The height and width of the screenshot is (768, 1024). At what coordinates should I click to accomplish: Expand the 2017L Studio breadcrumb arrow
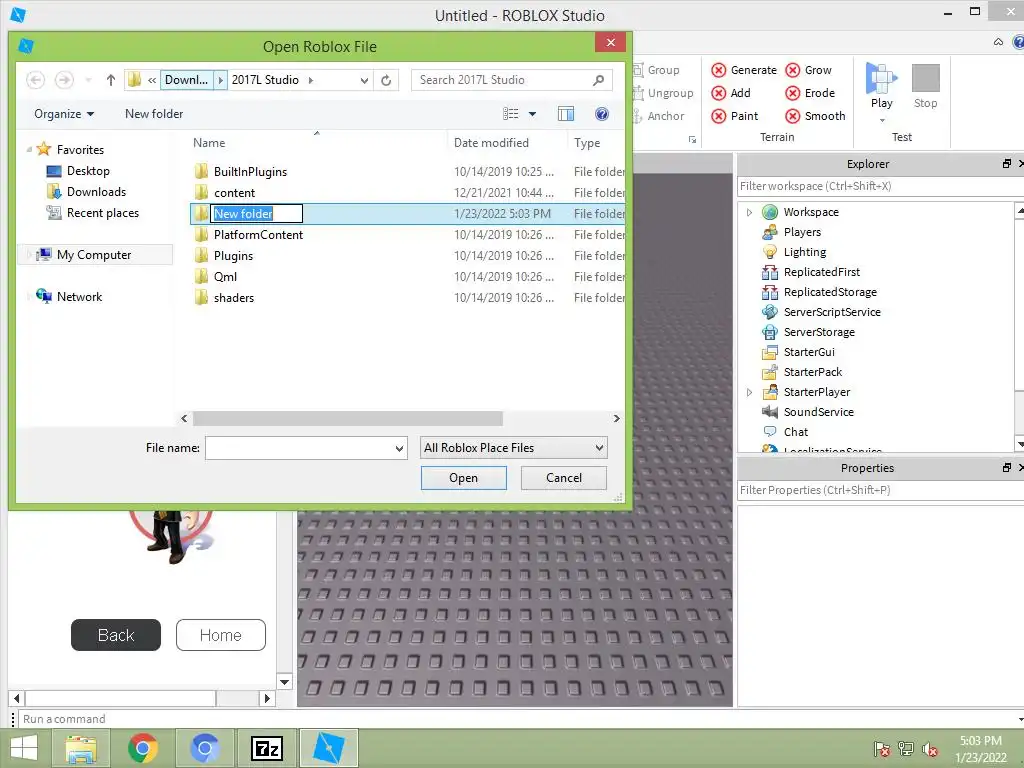coord(311,80)
